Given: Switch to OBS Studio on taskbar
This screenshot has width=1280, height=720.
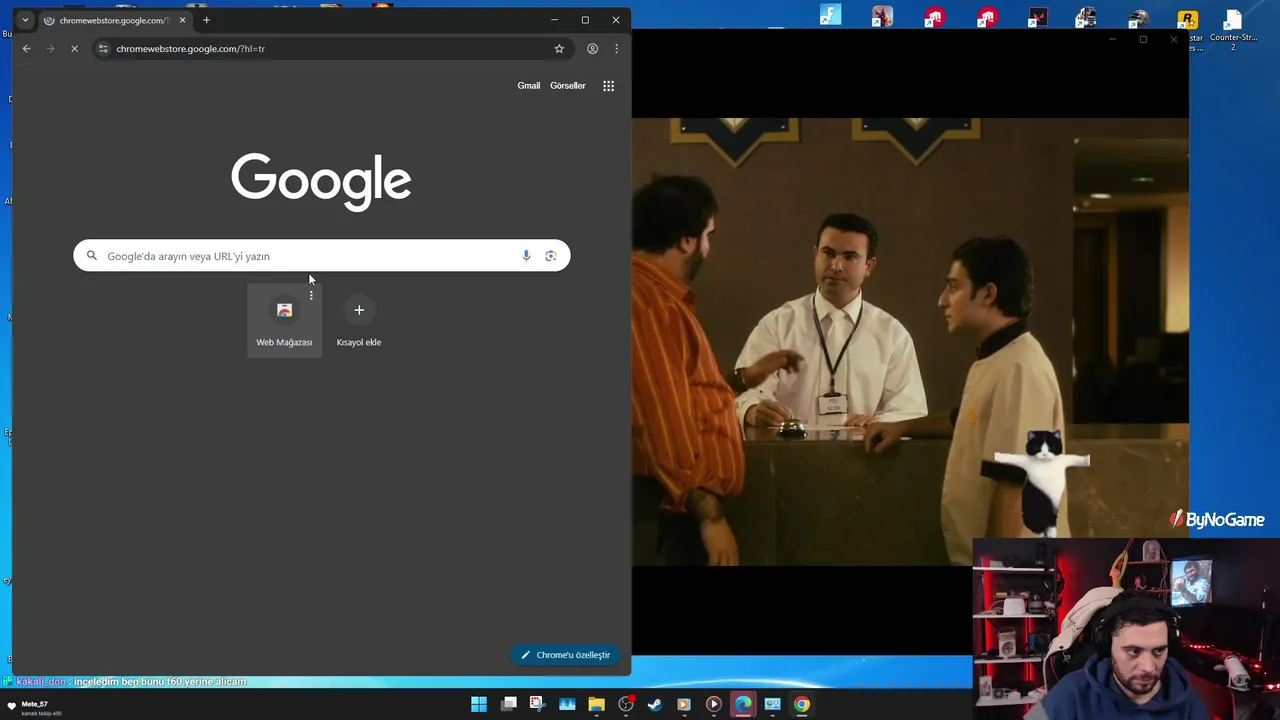Looking at the screenshot, I should point(626,704).
